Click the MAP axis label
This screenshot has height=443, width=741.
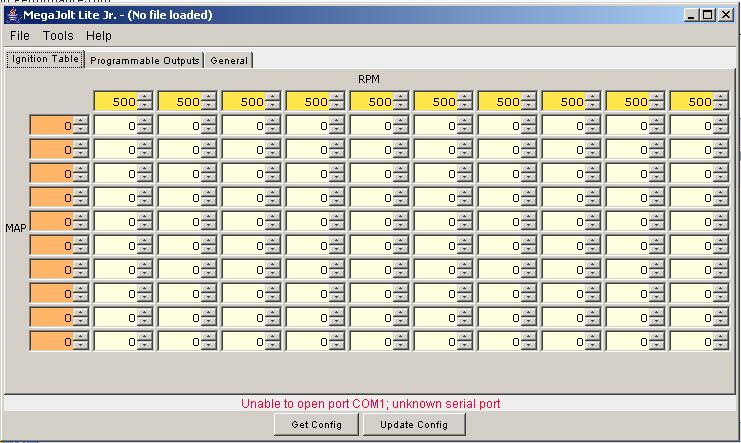[16, 228]
